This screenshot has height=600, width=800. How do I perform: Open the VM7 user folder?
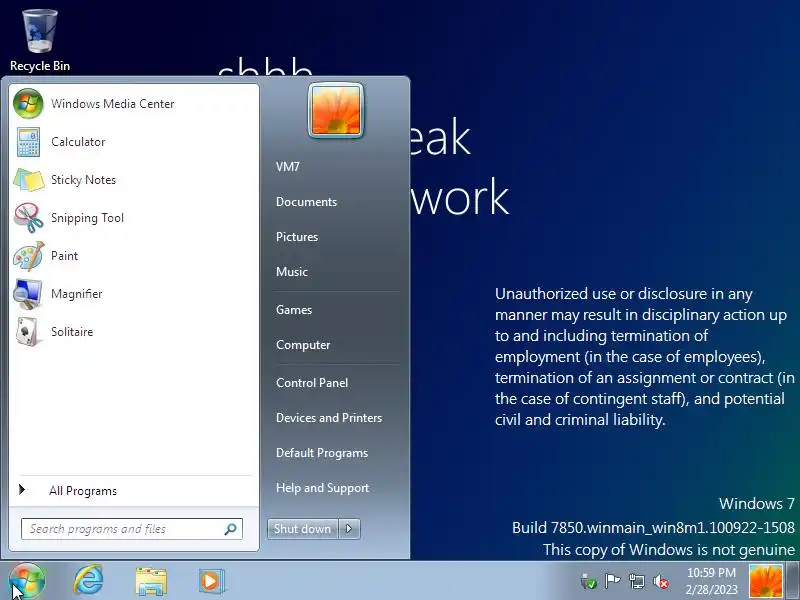coord(288,167)
